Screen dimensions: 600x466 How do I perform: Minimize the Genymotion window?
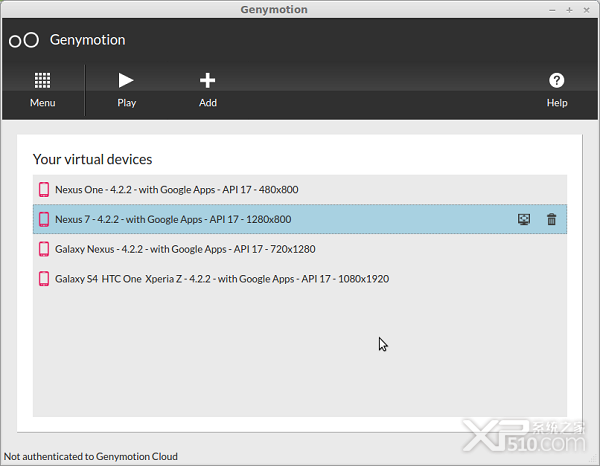click(x=552, y=10)
